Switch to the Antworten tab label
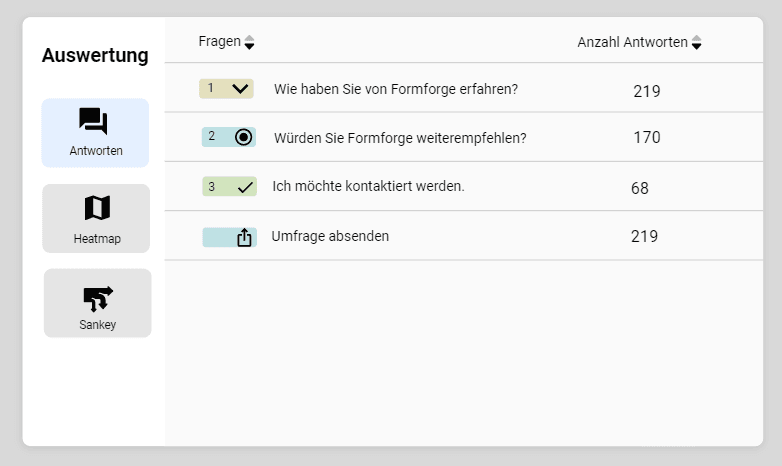Screen dimensions: 782x466 click(x=96, y=151)
